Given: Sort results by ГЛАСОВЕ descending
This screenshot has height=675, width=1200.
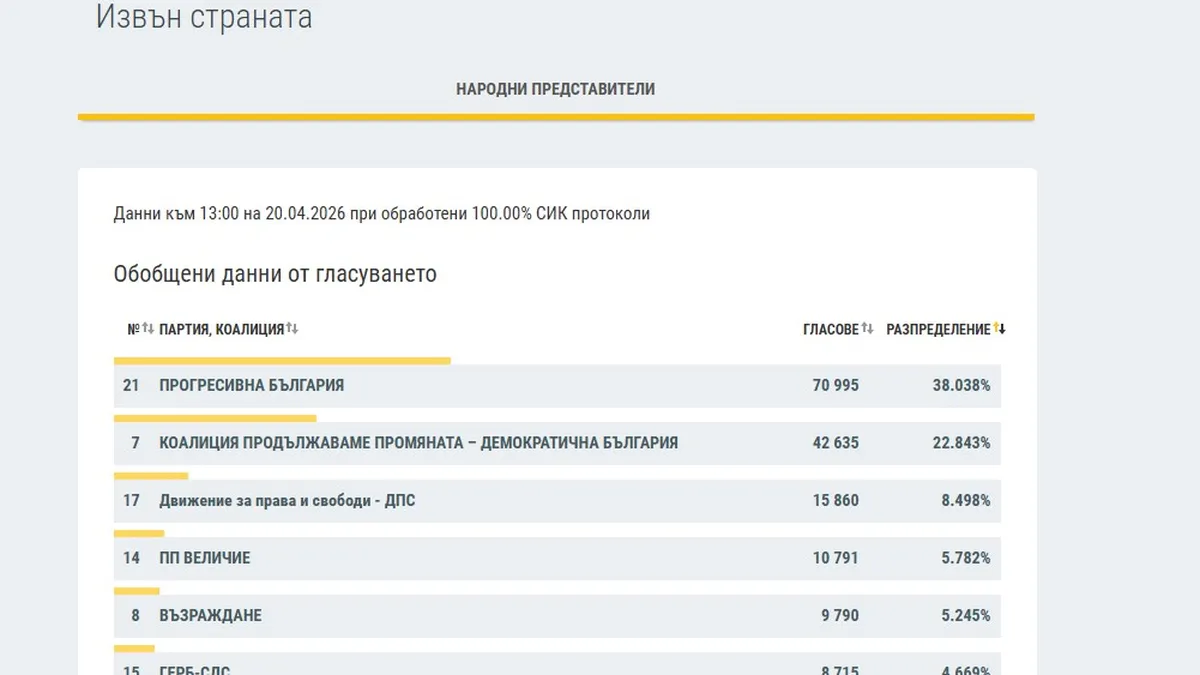Looking at the screenshot, I should click(x=869, y=327).
